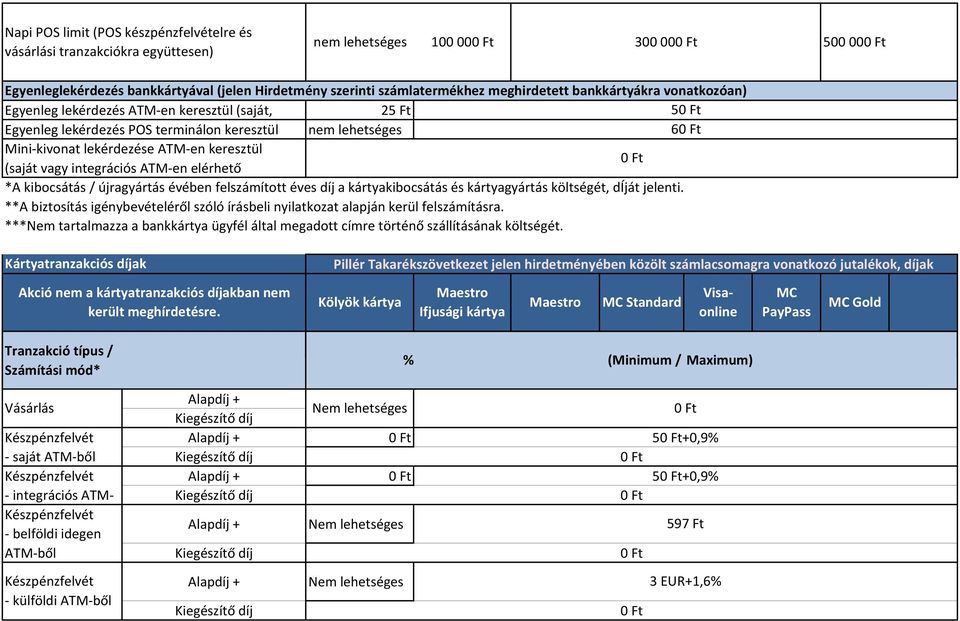This screenshot has height=621, width=960.
Task: Select the 'Maestro Ifjusági kártya' column header
Action: pos(462,302)
